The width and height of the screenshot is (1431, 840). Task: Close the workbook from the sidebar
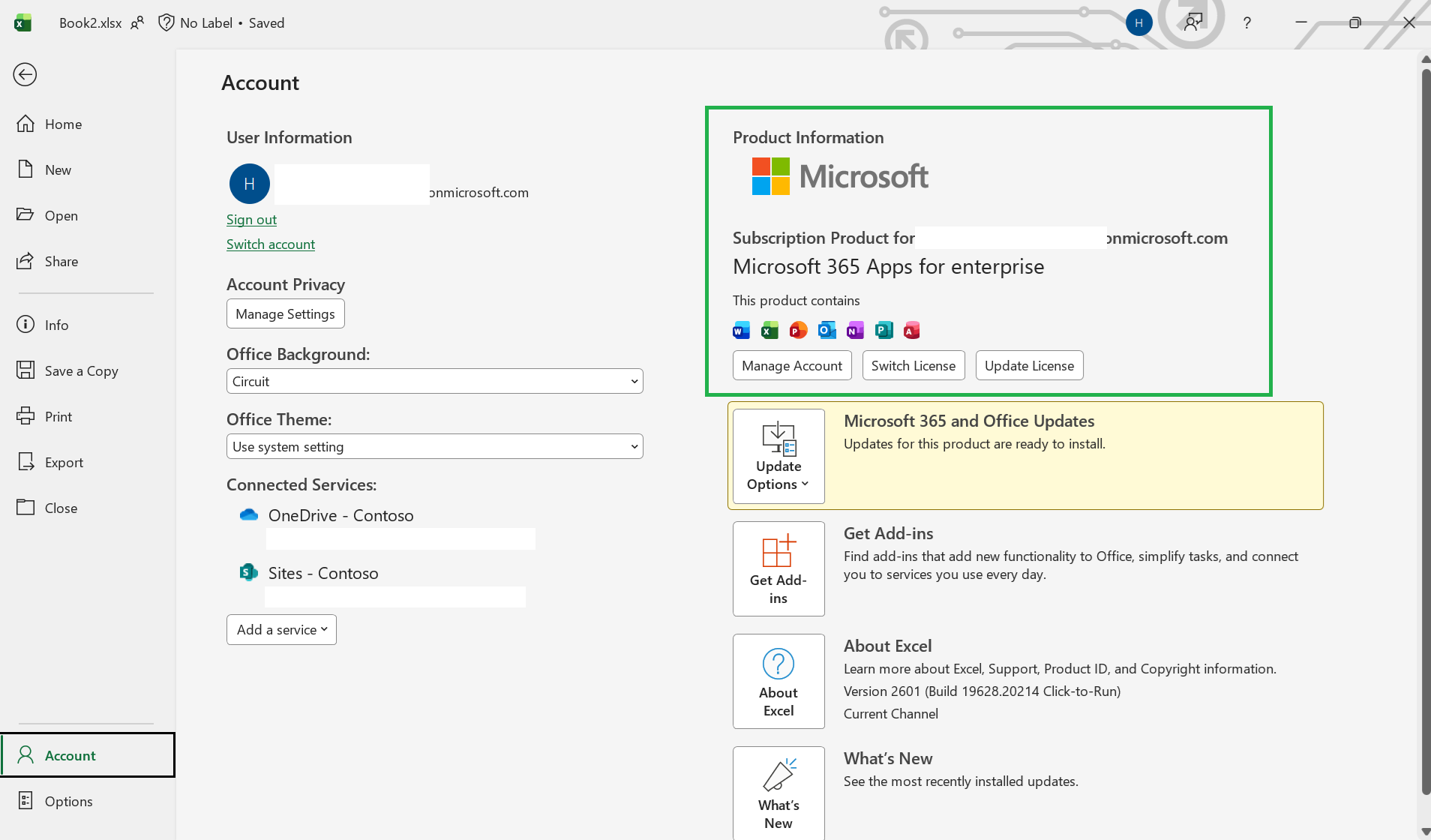(x=87, y=508)
